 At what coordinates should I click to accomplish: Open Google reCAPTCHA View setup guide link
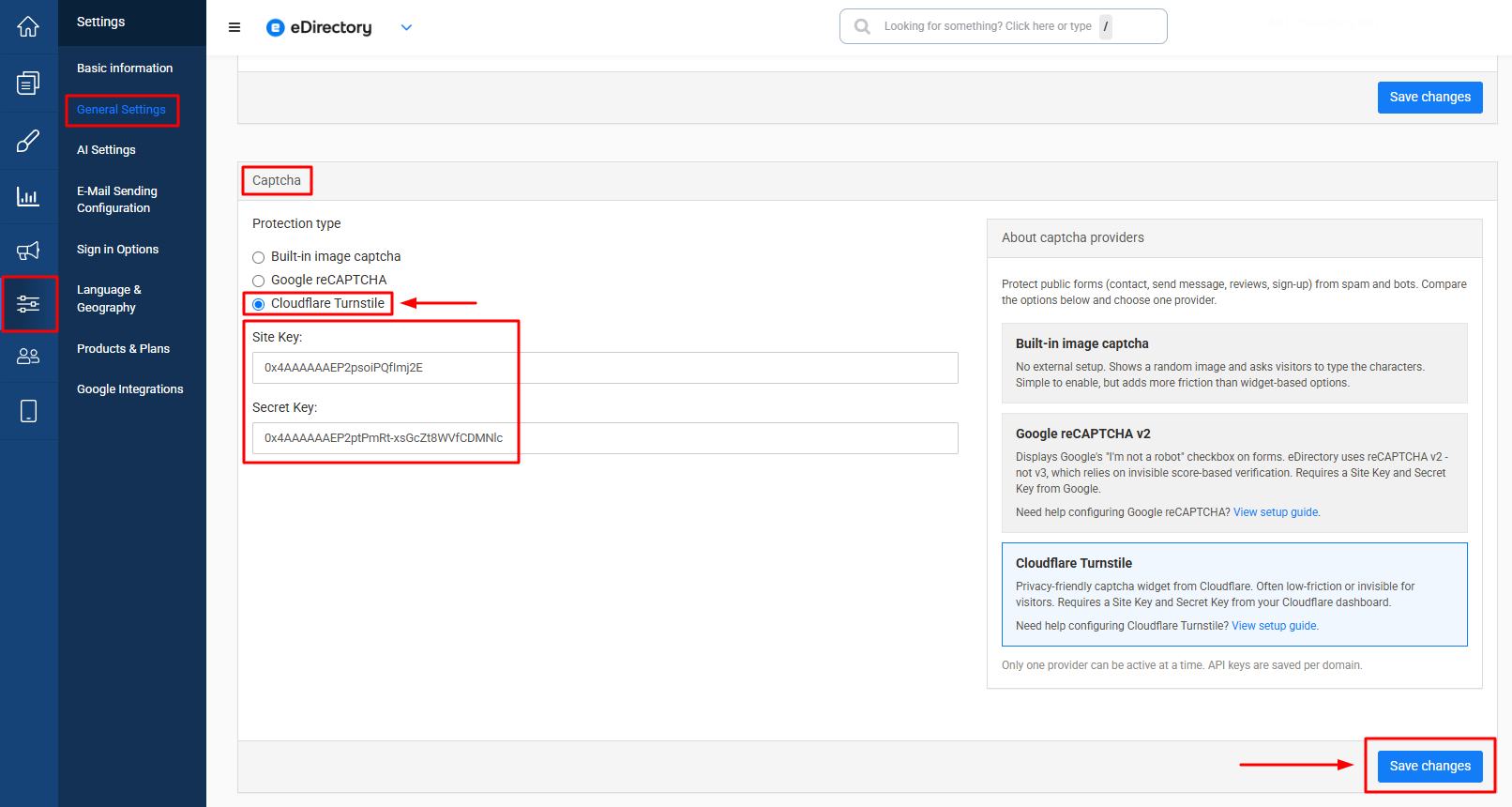pyautogui.click(x=1276, y=512)
